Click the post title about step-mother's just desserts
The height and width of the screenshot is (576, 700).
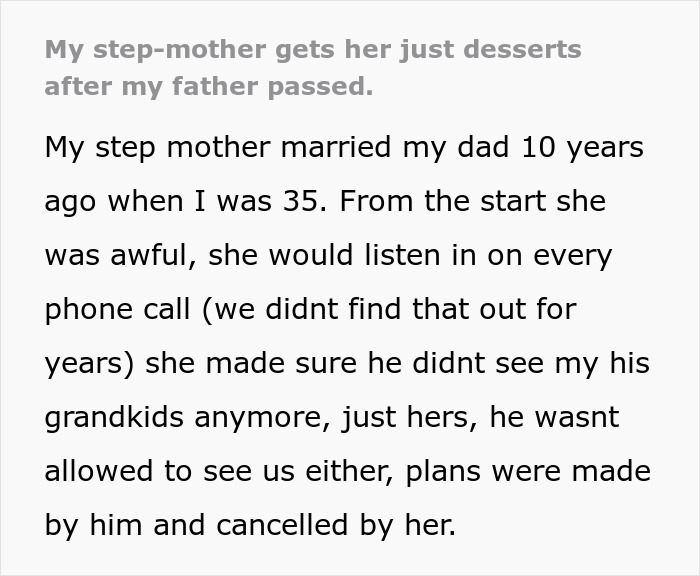point(312,49)
